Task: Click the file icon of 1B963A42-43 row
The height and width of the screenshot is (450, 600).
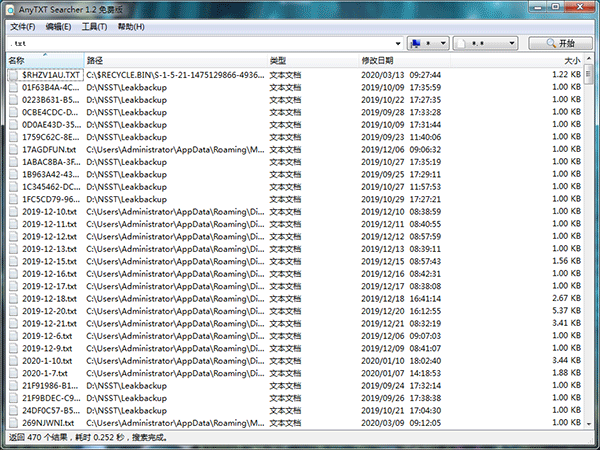Action: pos(13,174)
